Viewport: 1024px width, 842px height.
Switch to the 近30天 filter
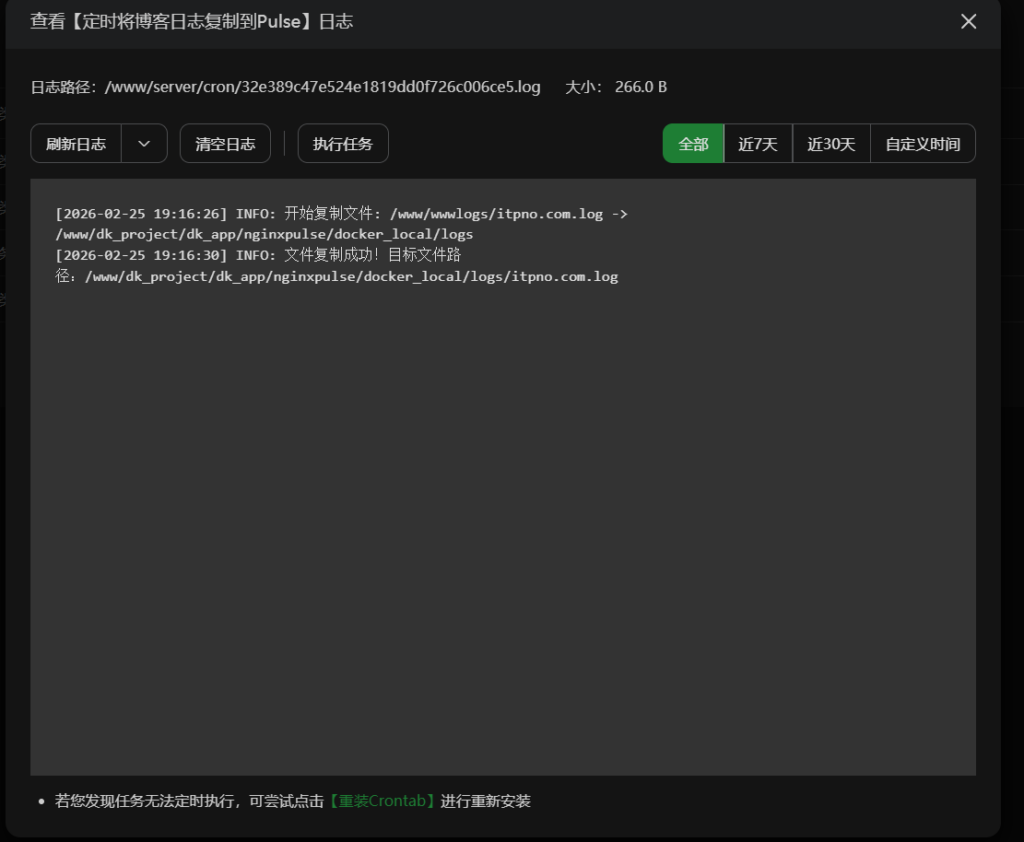pyautogui.click(x=831, y=144)
